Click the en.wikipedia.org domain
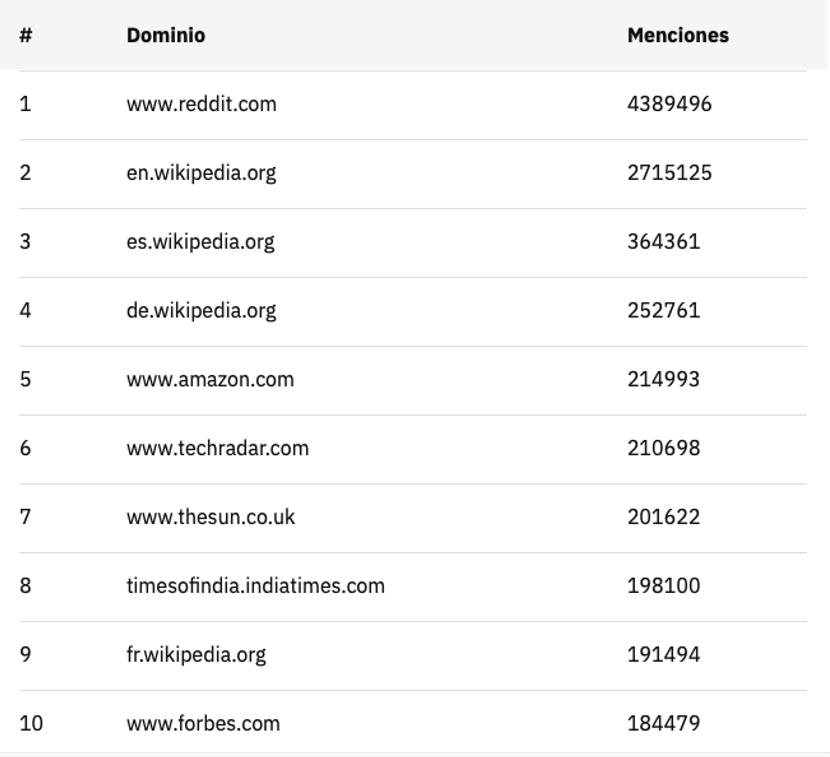Image resolution: width=830 pixels, height=757 pixels. pos(200,173)
